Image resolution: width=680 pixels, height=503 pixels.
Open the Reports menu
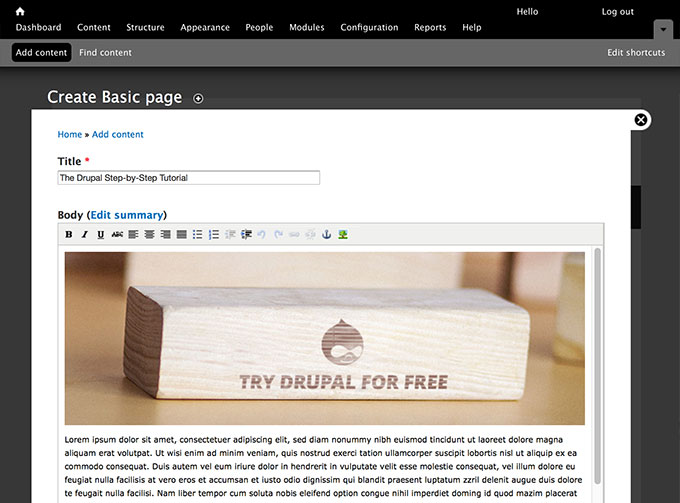430,27
